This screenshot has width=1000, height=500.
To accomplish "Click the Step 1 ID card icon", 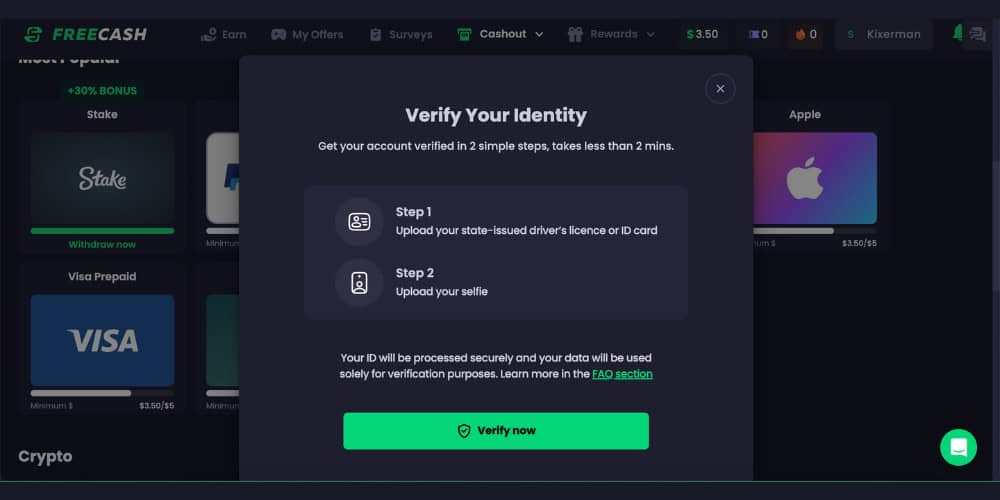I will (x=359, y=222).
